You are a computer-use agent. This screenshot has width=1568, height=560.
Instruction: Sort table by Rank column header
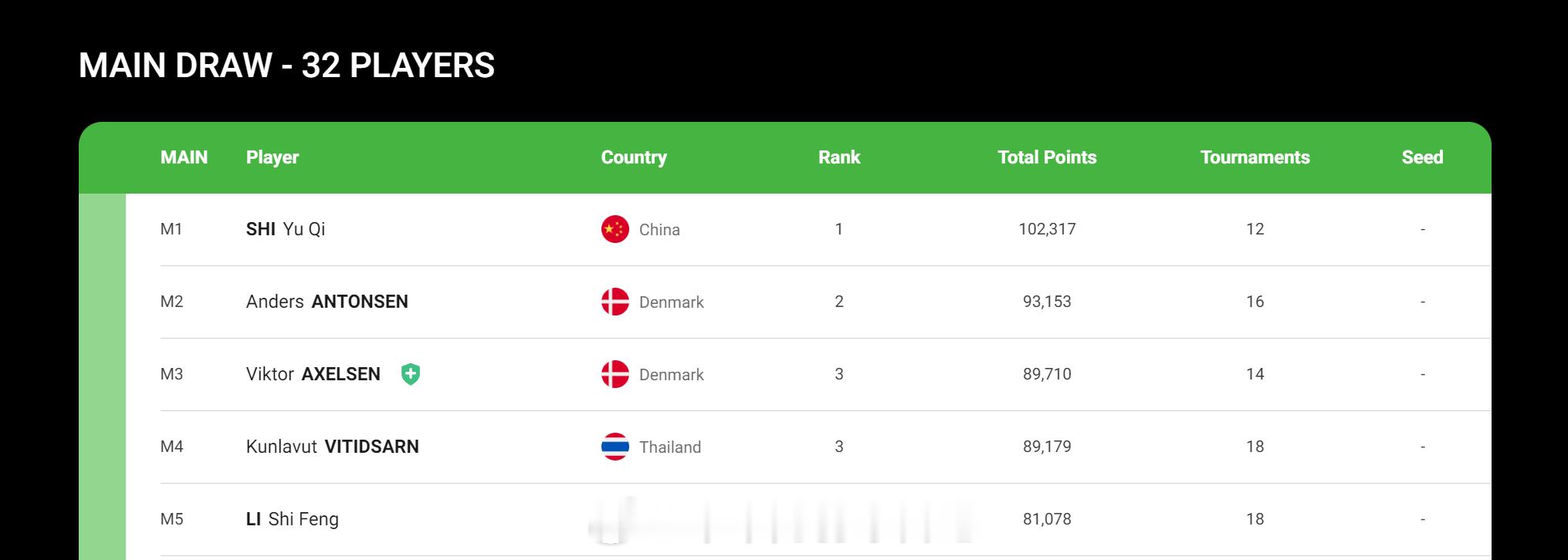click(839, 157)
